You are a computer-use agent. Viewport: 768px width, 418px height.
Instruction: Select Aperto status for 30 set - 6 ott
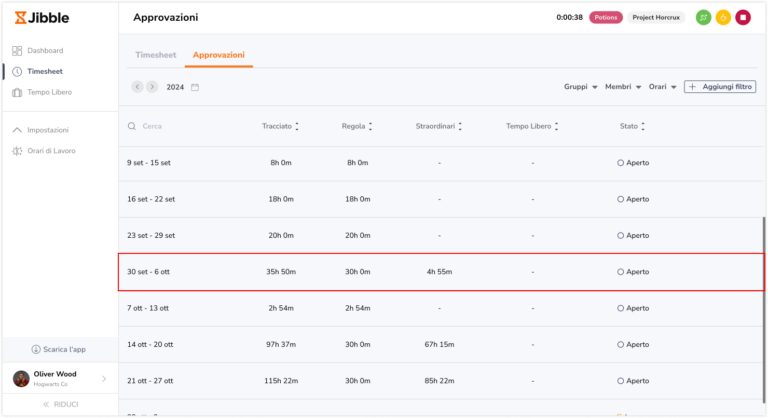click(633, 272)
